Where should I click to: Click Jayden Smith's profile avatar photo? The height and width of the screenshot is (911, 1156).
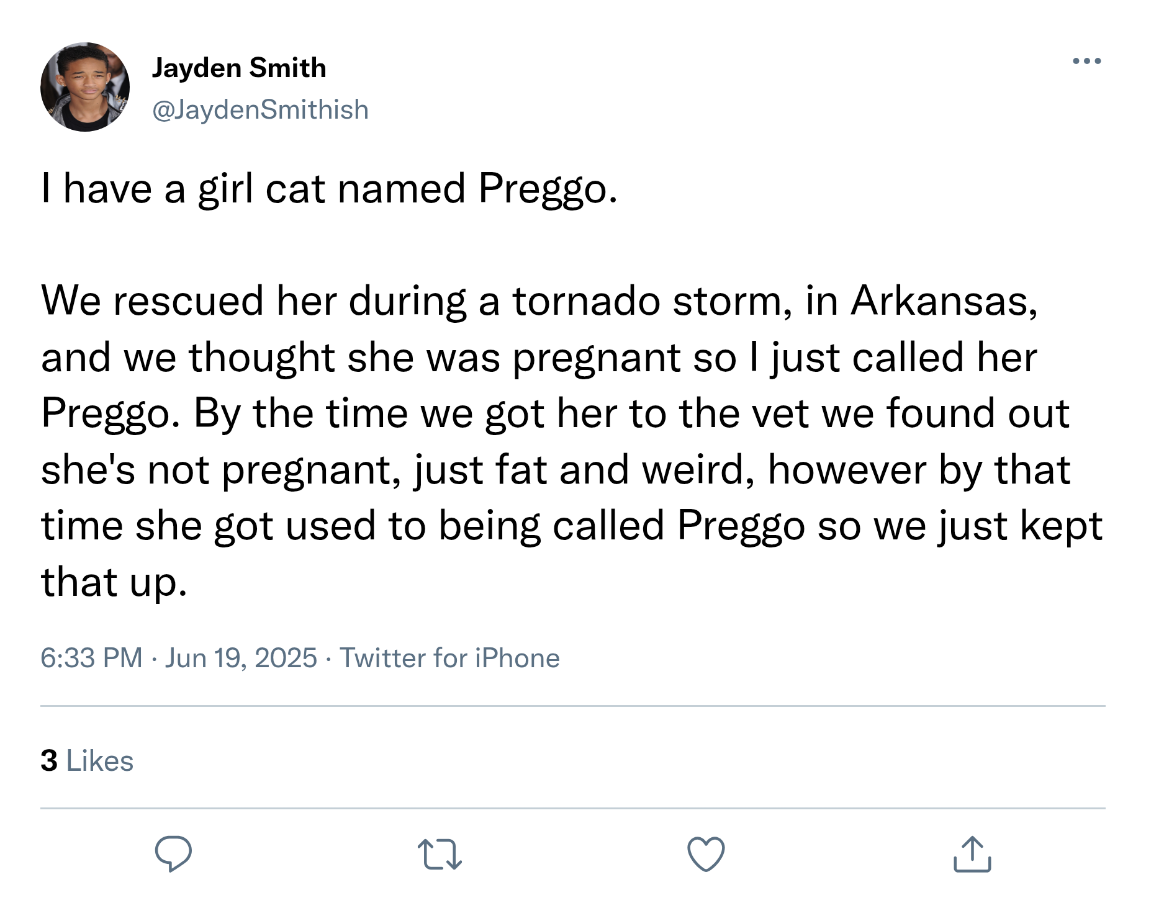click(85, 87)
